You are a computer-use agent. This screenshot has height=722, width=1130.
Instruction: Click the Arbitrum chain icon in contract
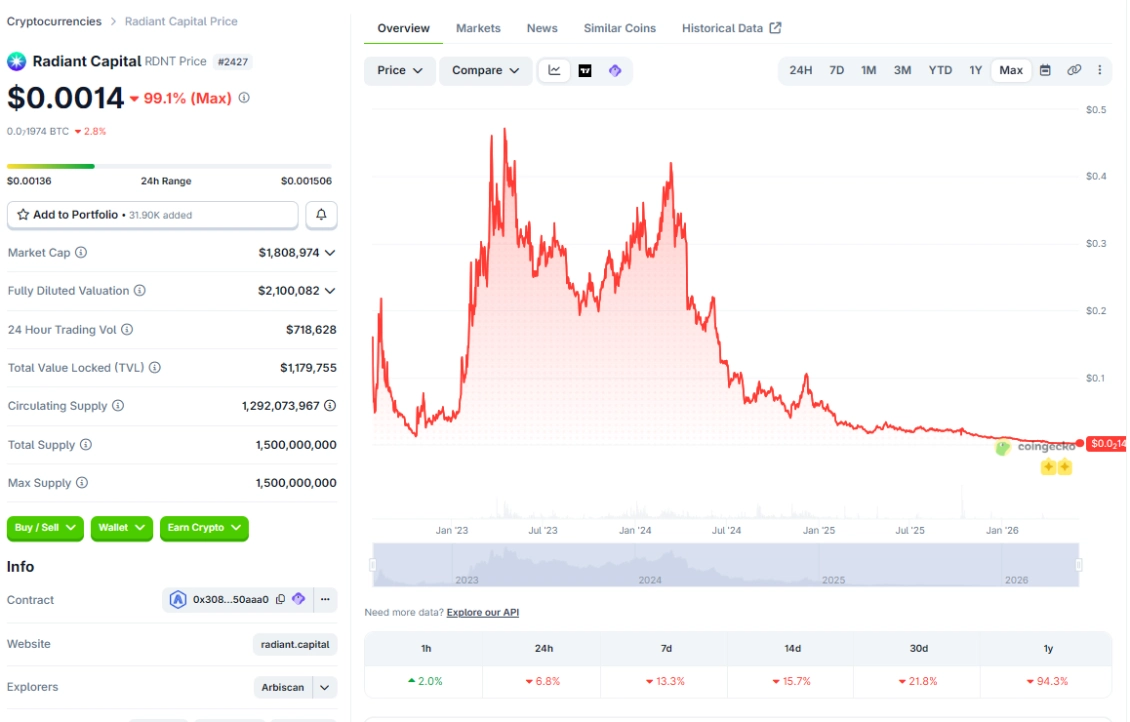(x=178, y=599)
